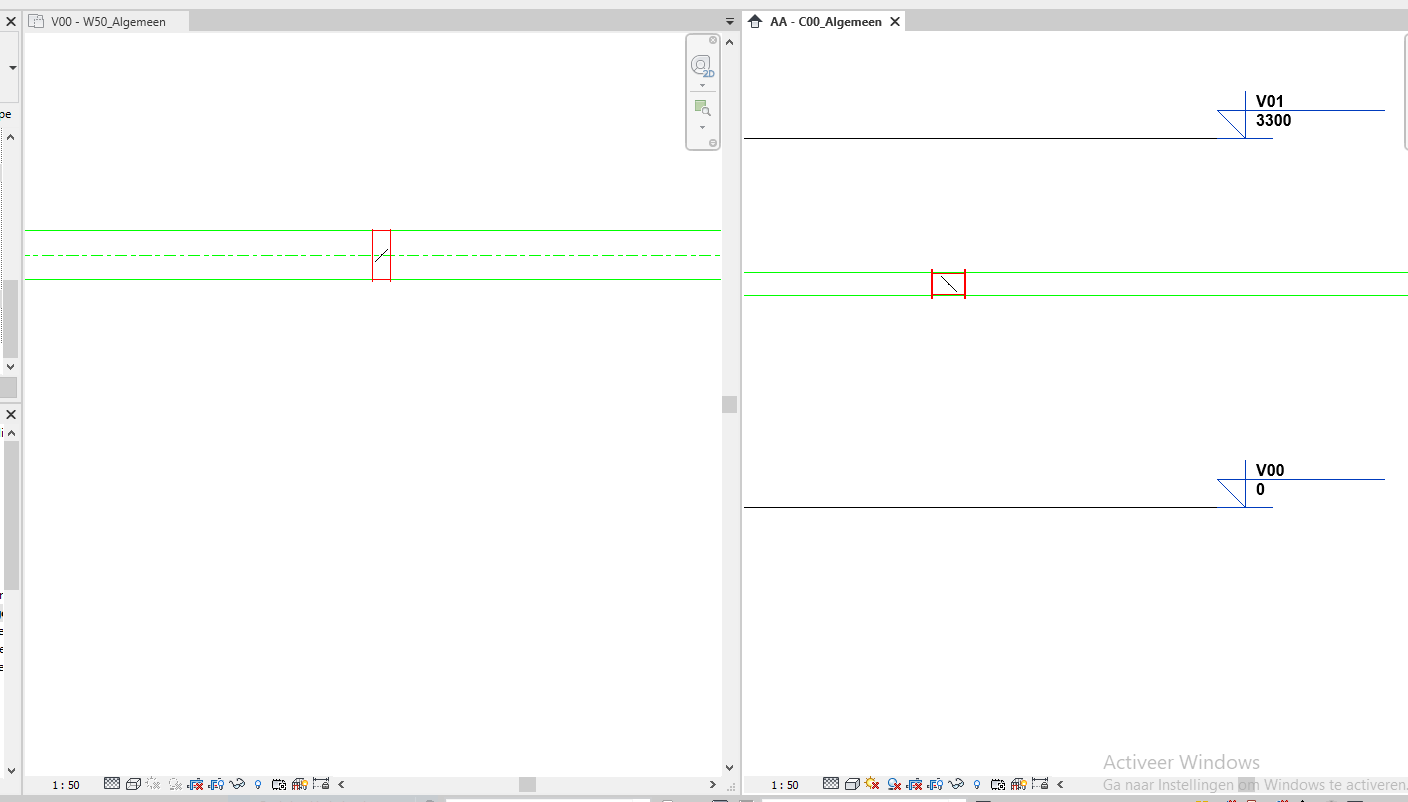The width and height of the screenshot is (1408, 802).
Task: Expand the Zoom tool dropdown arrow
Action: [x=703, y=127]
